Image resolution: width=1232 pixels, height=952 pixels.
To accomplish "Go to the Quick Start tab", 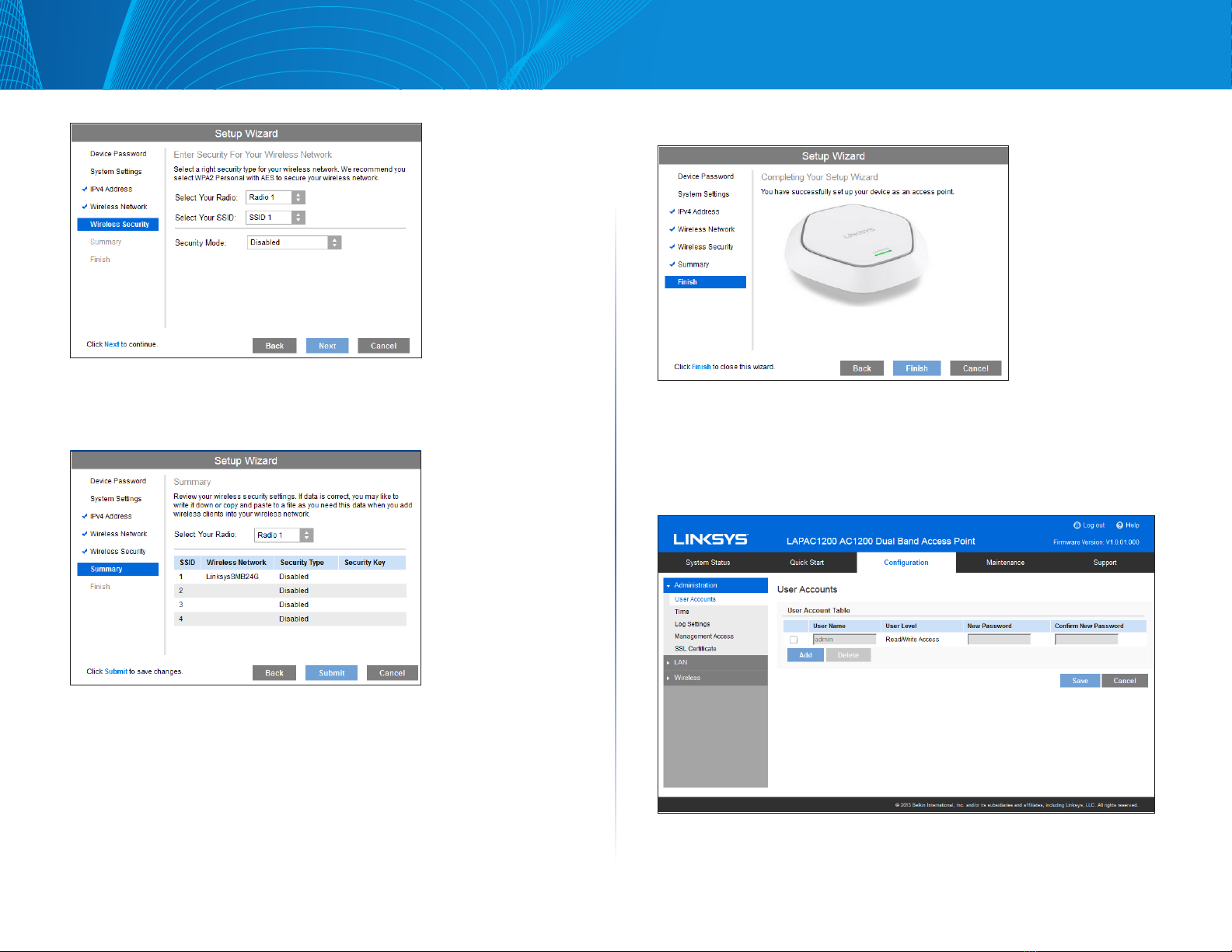I will 807,563.
